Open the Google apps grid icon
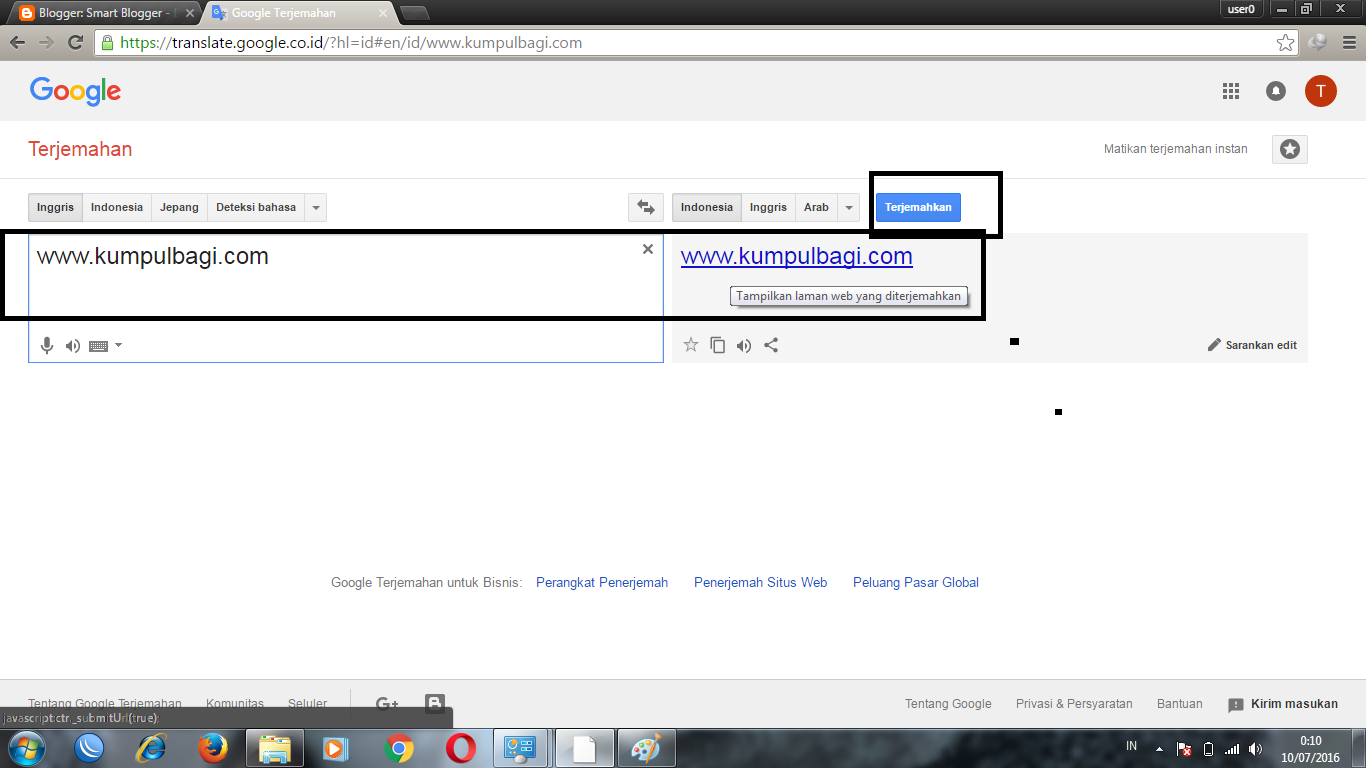Viewport: 1366px width, 768px height. [1231, 91]
